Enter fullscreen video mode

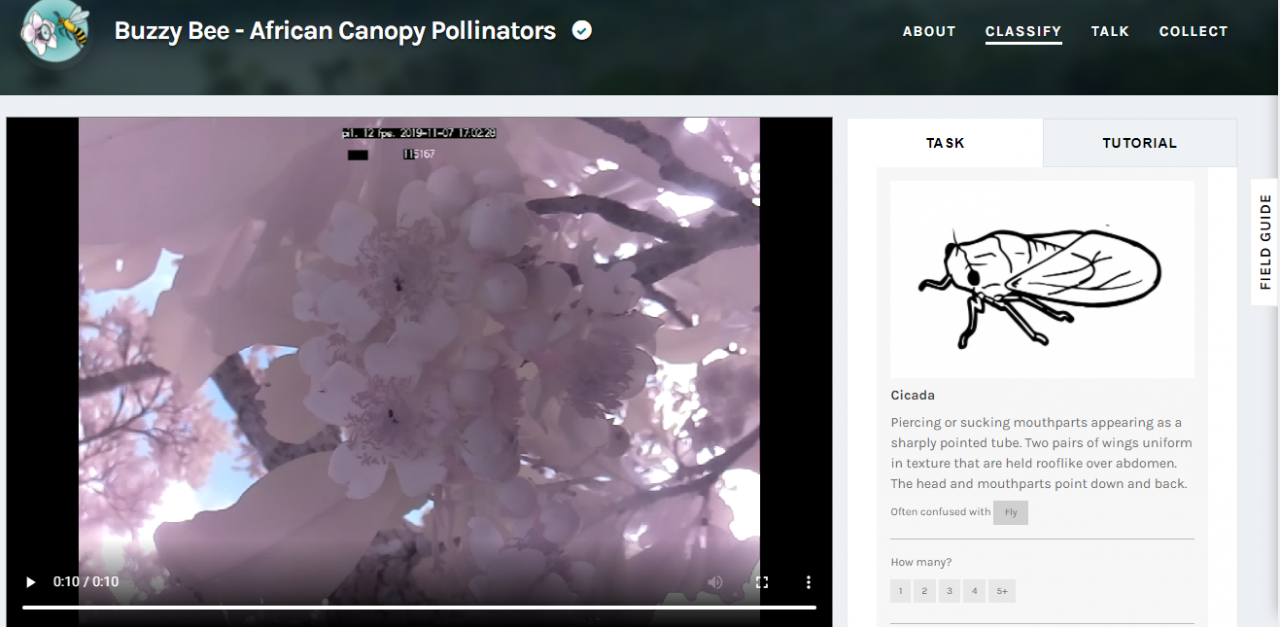[x=762, y=582]
